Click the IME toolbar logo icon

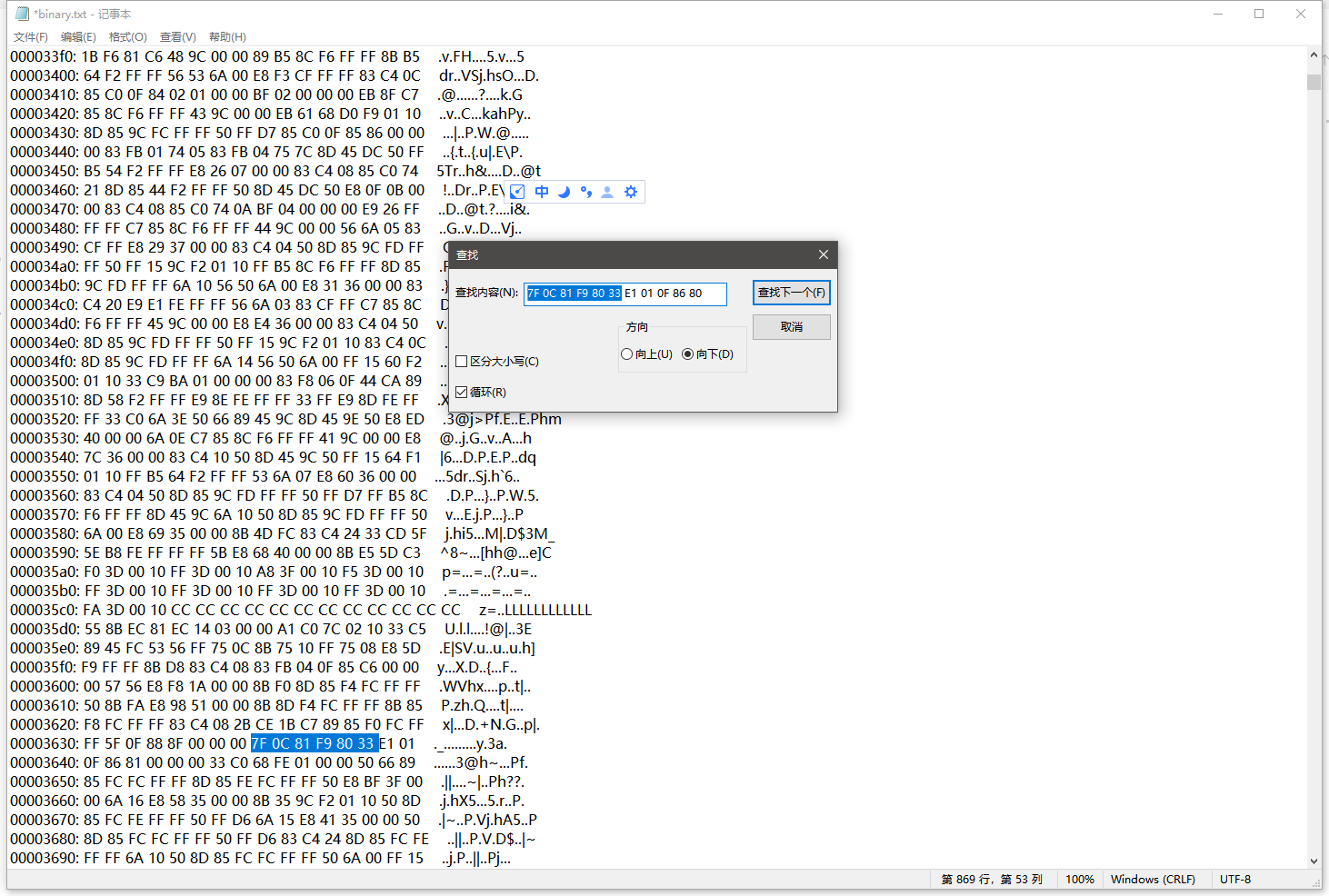(517, 192)
